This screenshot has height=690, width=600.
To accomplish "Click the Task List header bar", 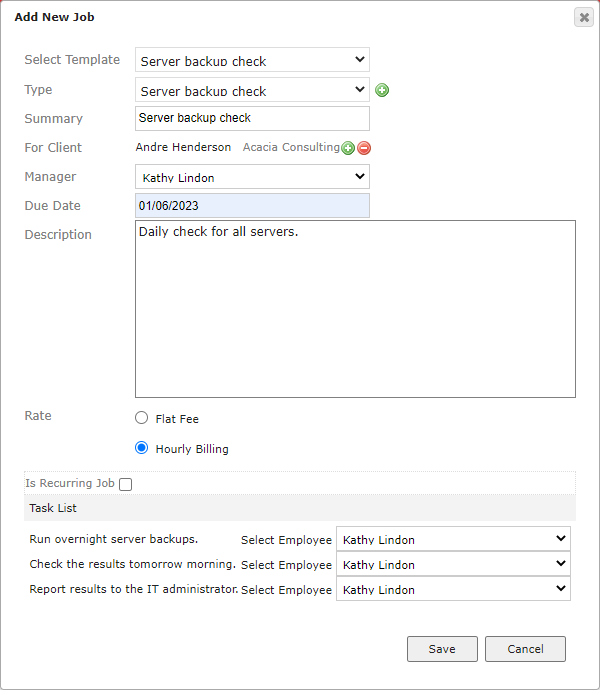I will (x=300, y=508).
